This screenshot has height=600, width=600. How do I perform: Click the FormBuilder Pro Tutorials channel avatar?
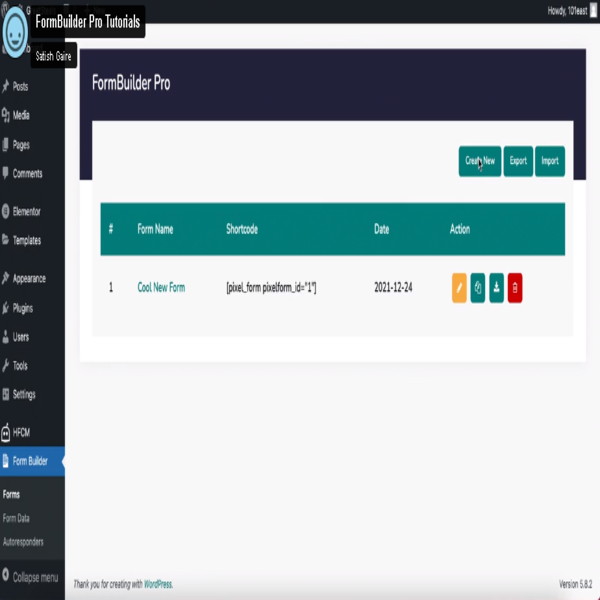pyautogui.click(x=15, y=32)
